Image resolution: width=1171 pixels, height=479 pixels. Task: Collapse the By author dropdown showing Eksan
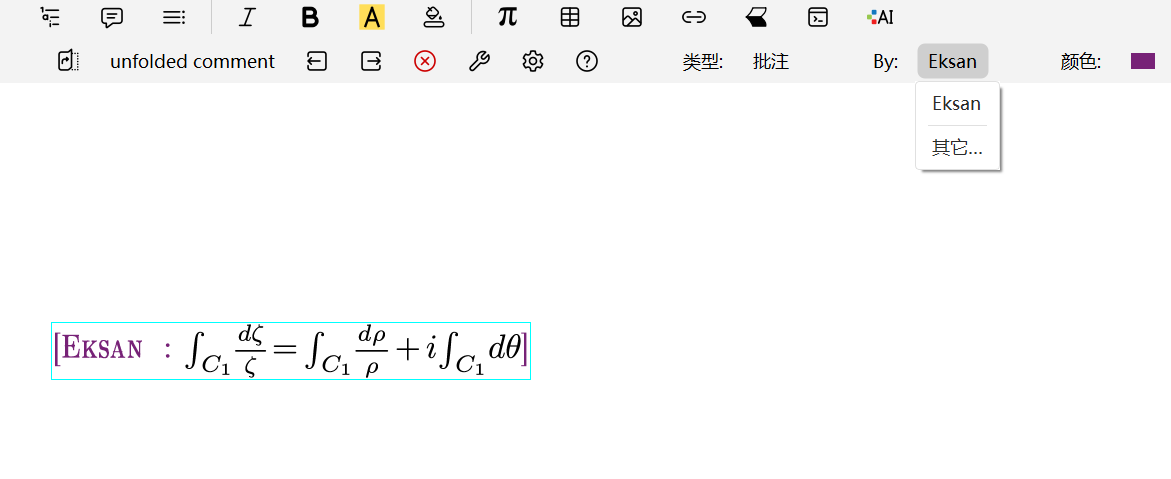[x=952, y=62]
